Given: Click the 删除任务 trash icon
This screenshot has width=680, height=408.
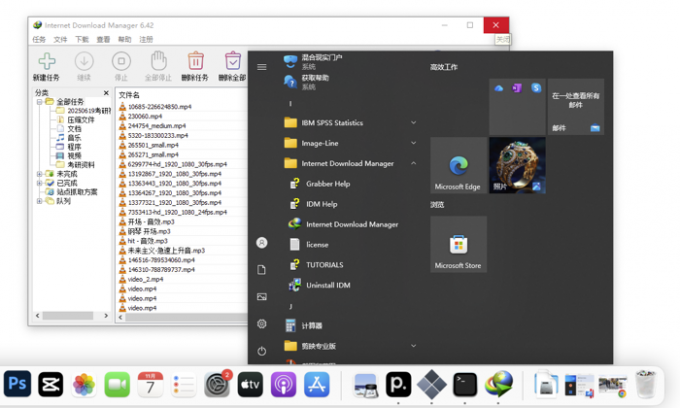Looking at the screenshot, I should click(x=195, y=61).
